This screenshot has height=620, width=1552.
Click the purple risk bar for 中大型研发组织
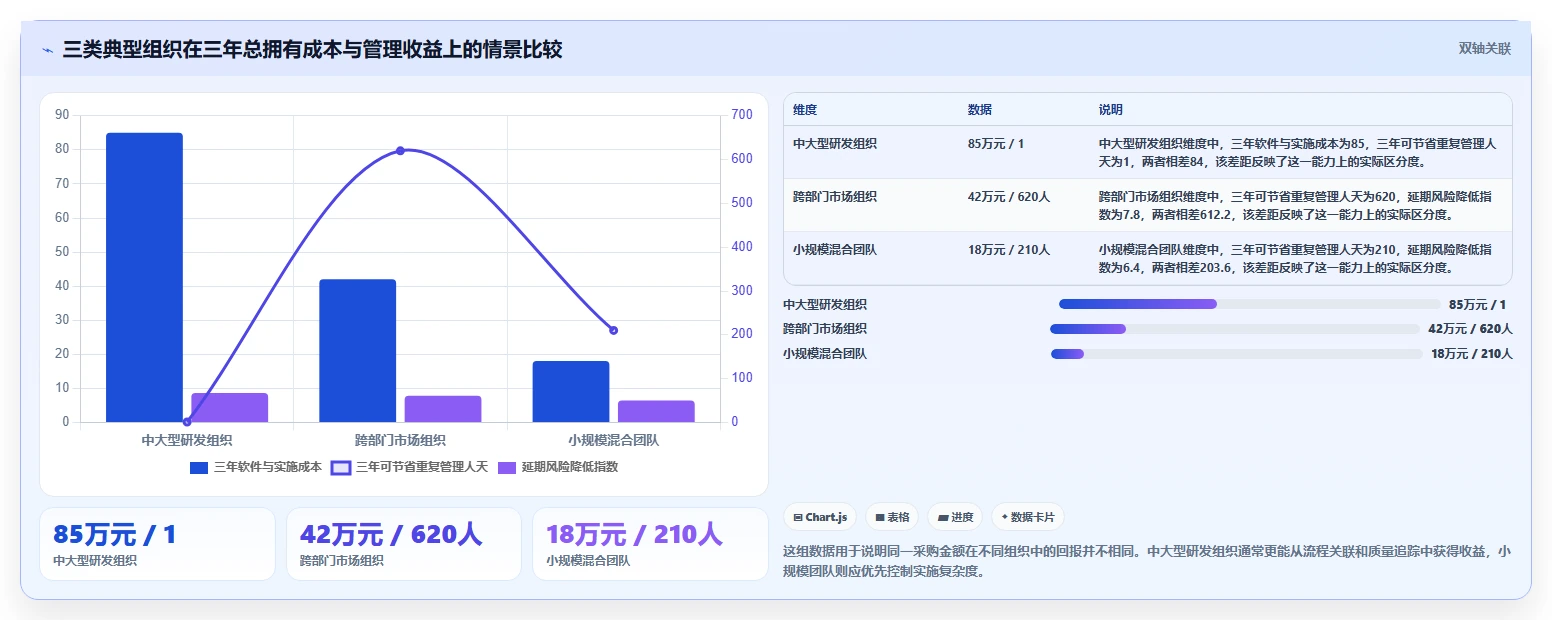tap(230, 408)
